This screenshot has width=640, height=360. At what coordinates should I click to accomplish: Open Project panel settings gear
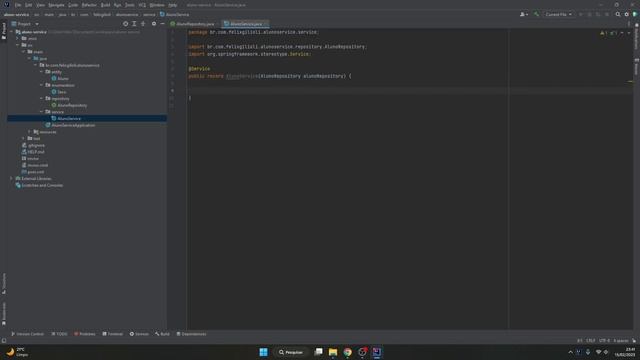(154, 24)
